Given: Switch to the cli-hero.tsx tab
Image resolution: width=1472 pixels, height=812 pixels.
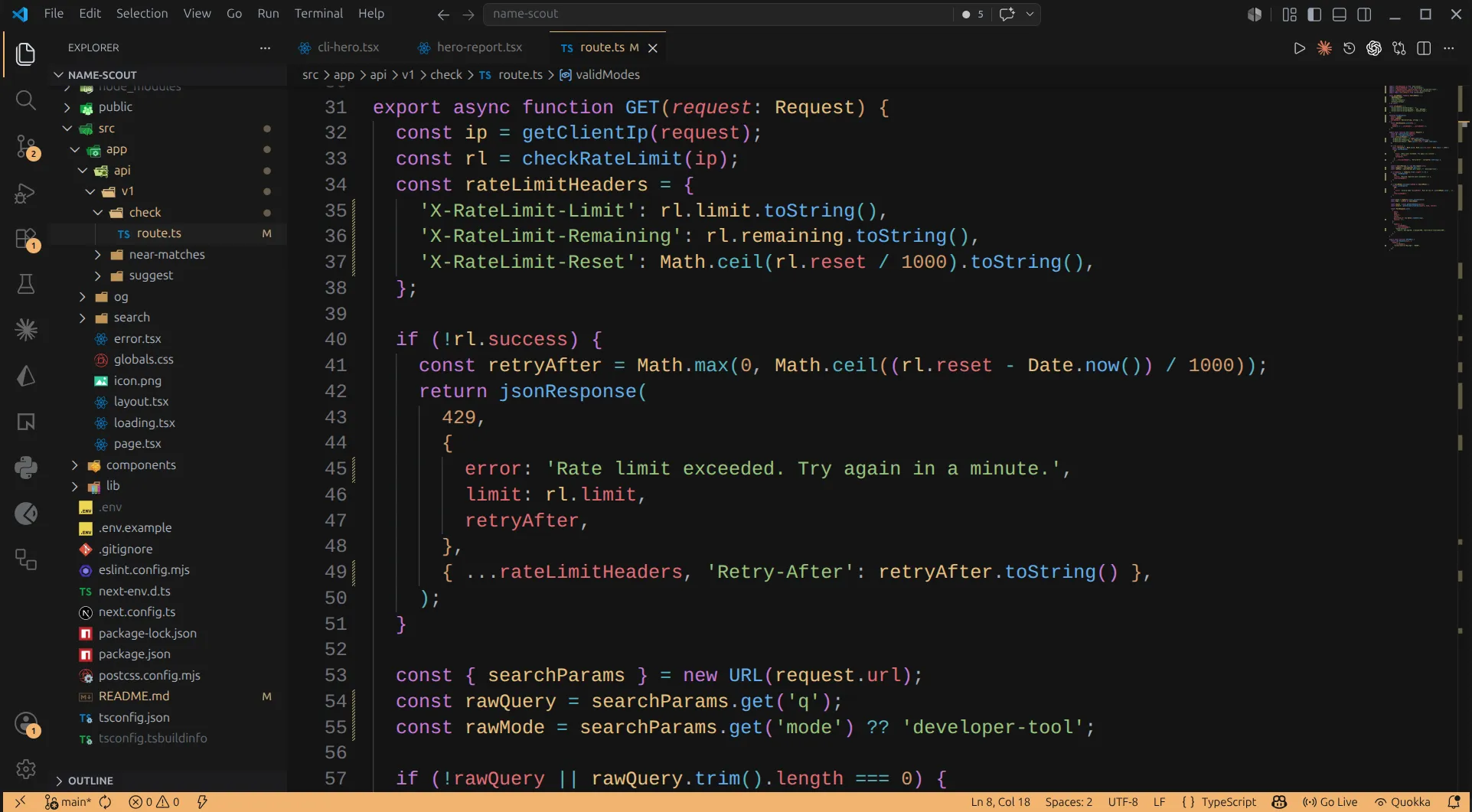Looking at the screenshot, I should (339, 47).
